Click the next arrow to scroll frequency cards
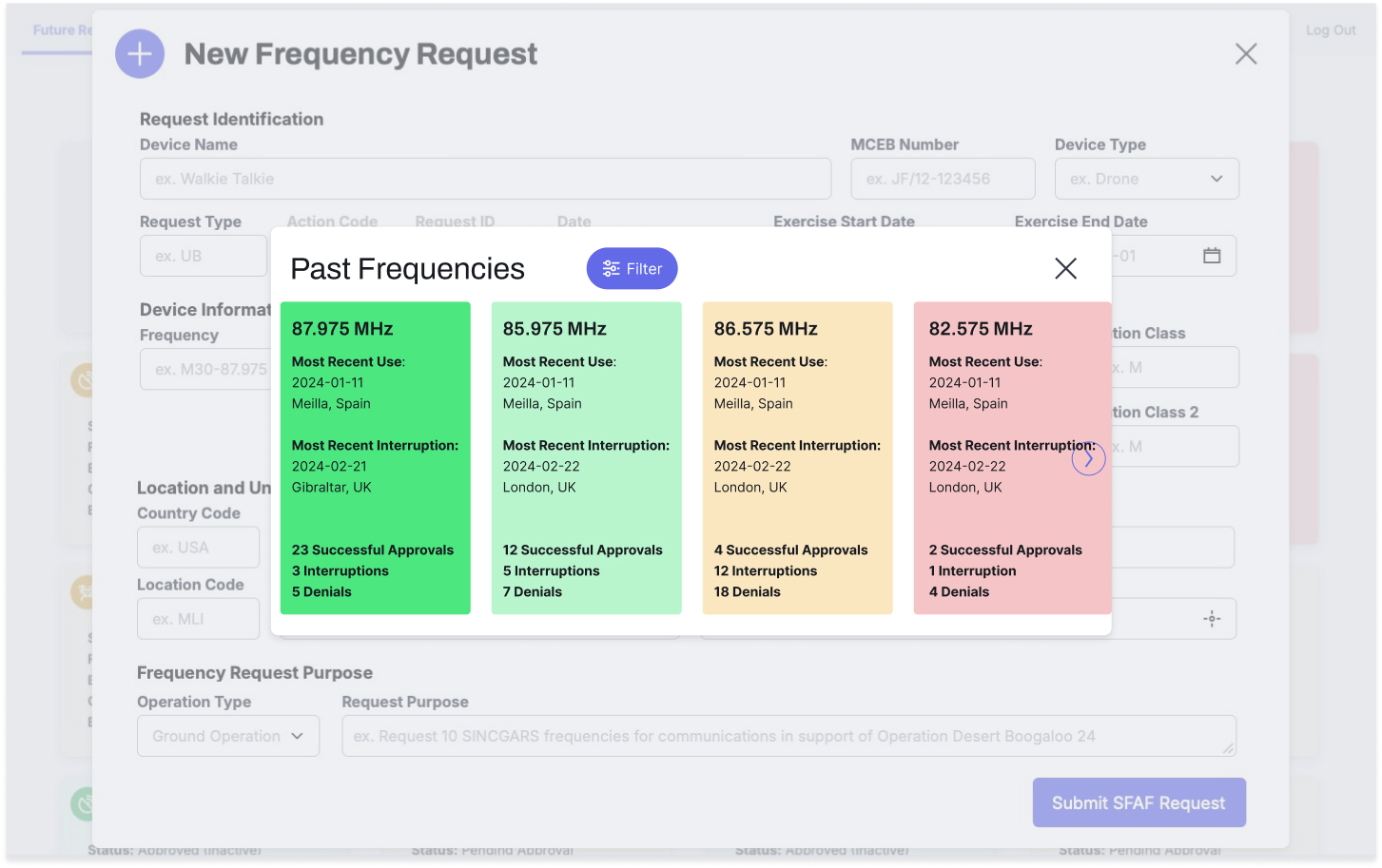Viewport: 1382px width, 868px height. tap(1088, 458)
